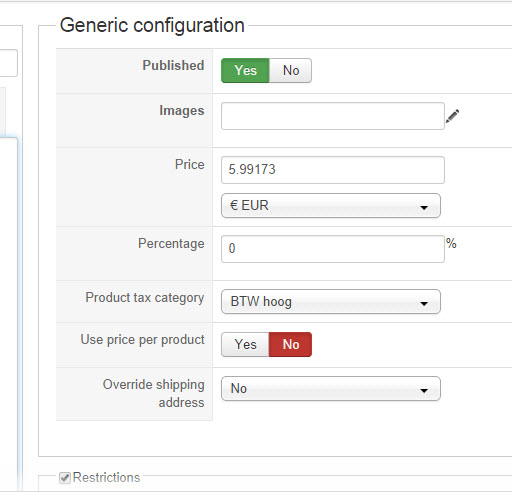Click the Generic configuration heading
Viewport: 512px width, 492px height.
(152, 25)
